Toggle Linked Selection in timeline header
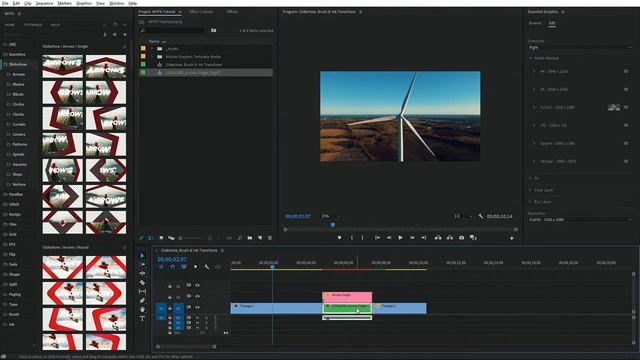The width and height of the screenshot is (640, 360). (x=184, y=267)
